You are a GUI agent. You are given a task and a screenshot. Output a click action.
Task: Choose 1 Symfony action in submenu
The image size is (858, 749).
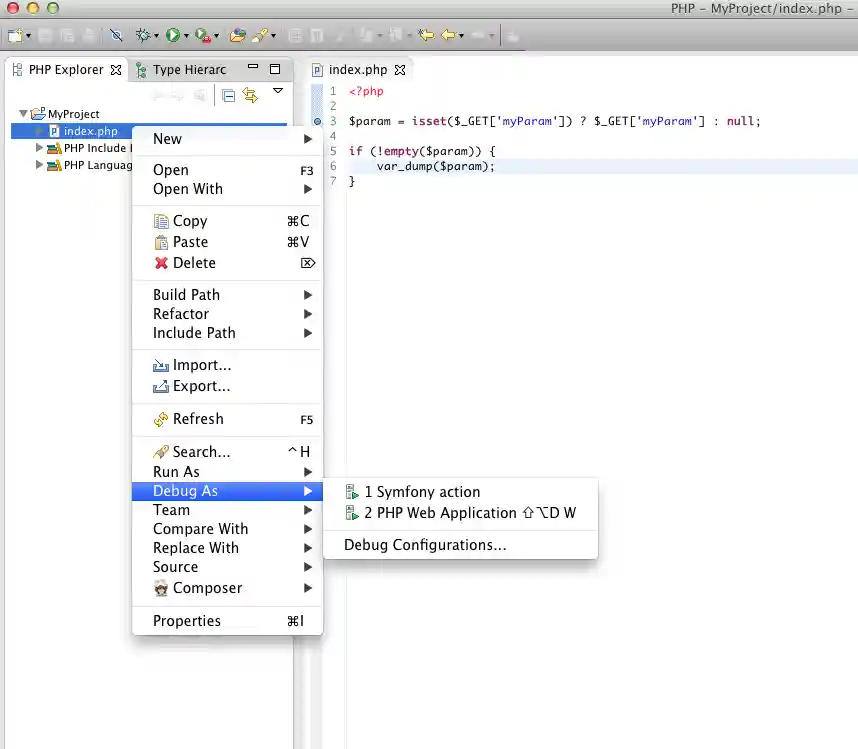[422, 492]
